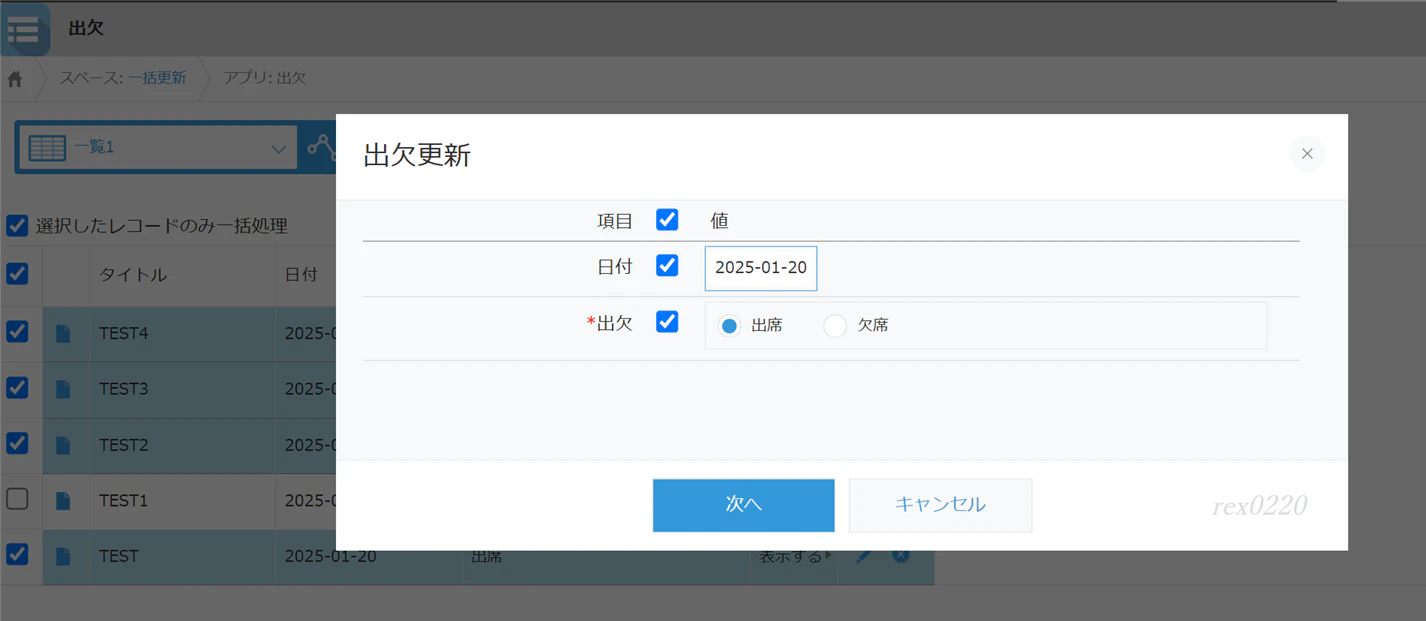Toggle the select-all checkbox in the table header

[x=17, y=273]
